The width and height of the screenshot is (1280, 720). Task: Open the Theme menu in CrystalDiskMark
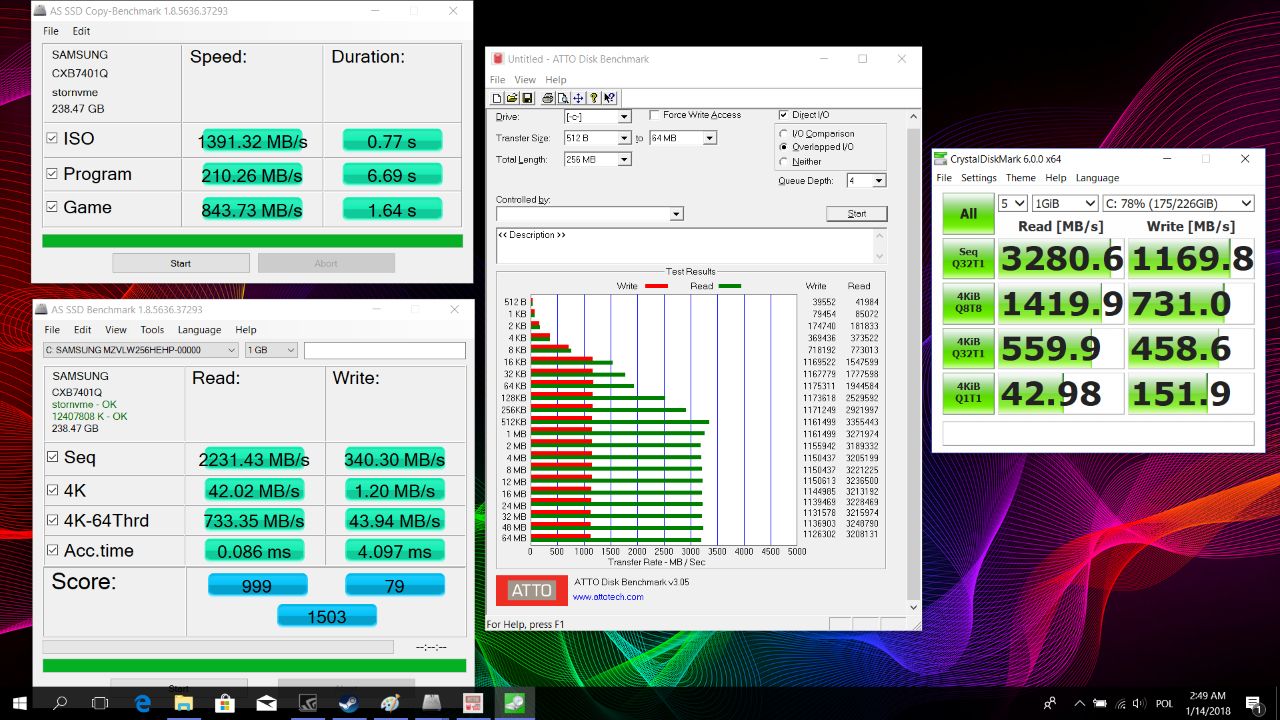1020,178
